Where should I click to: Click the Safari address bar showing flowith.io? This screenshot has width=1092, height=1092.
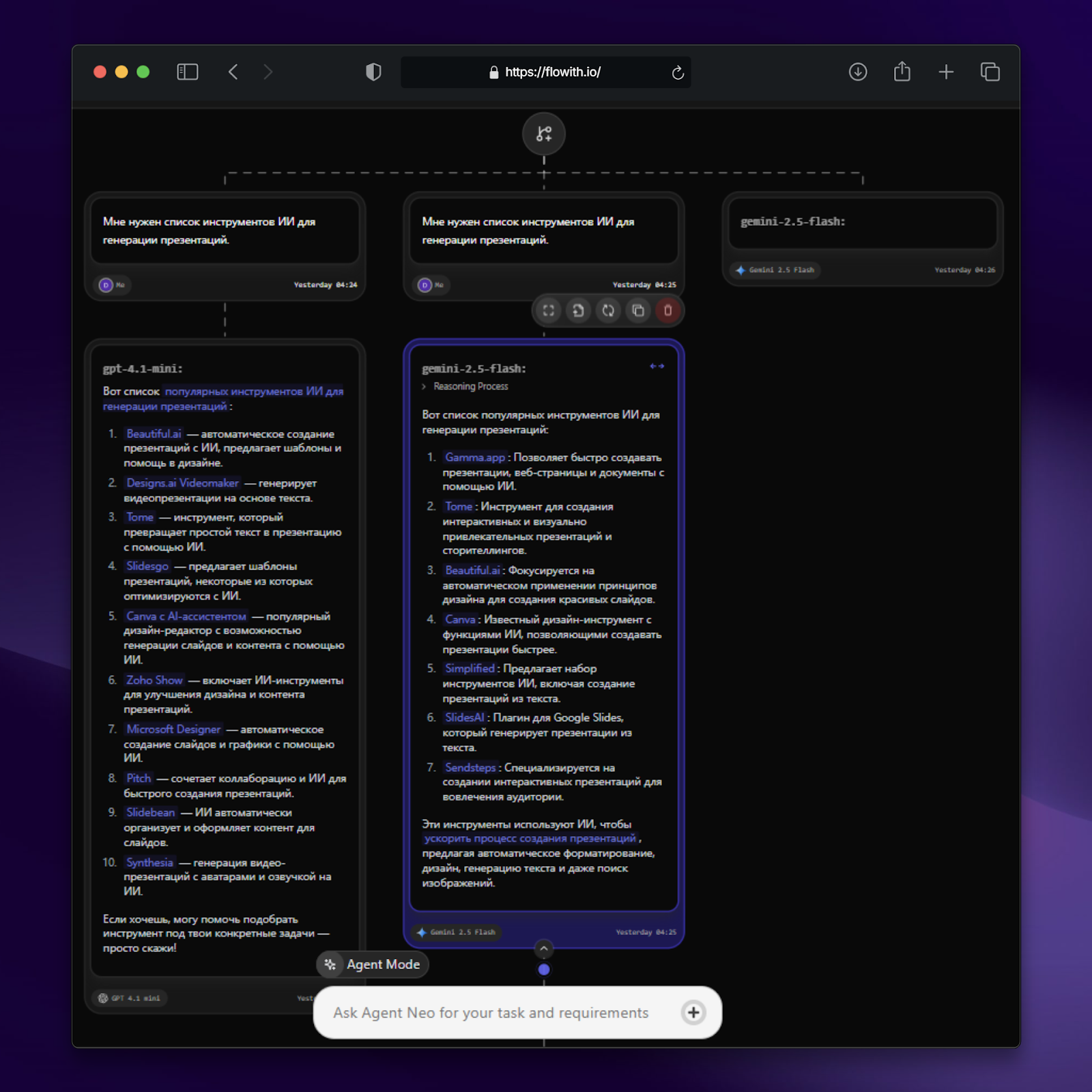[546, 72]
